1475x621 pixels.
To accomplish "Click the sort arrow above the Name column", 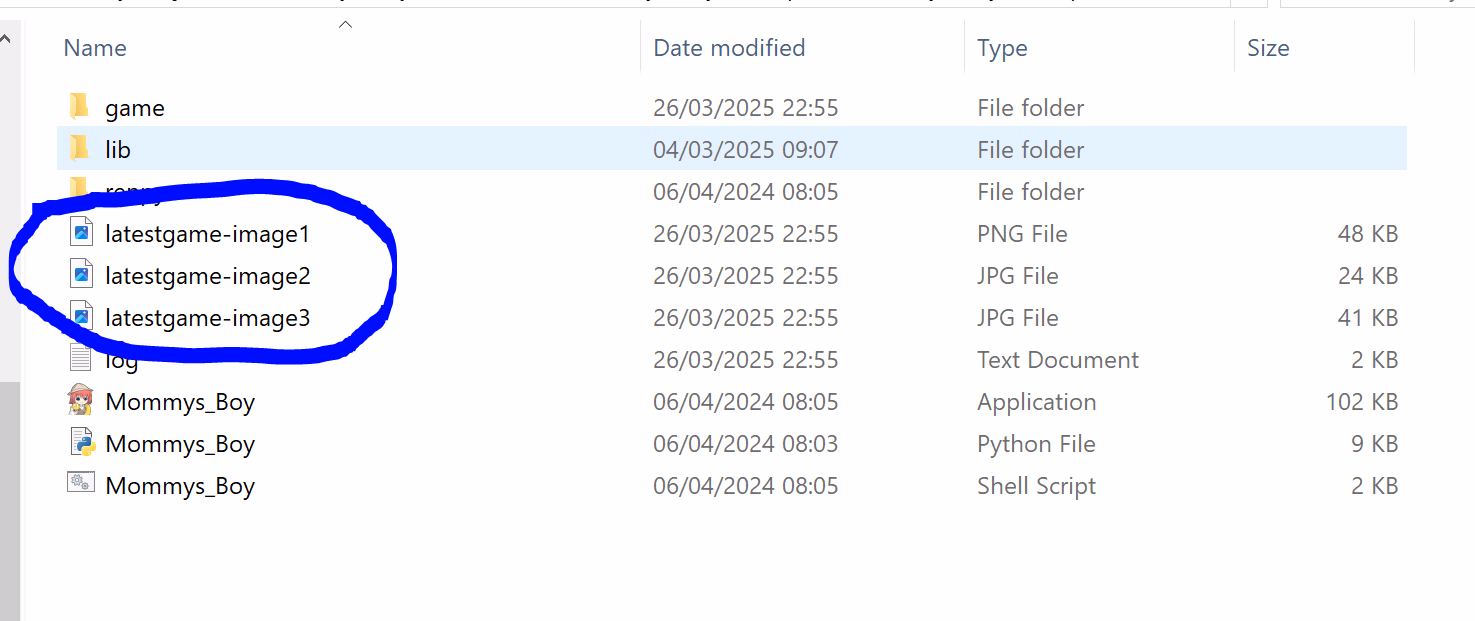I will point(346,24).
